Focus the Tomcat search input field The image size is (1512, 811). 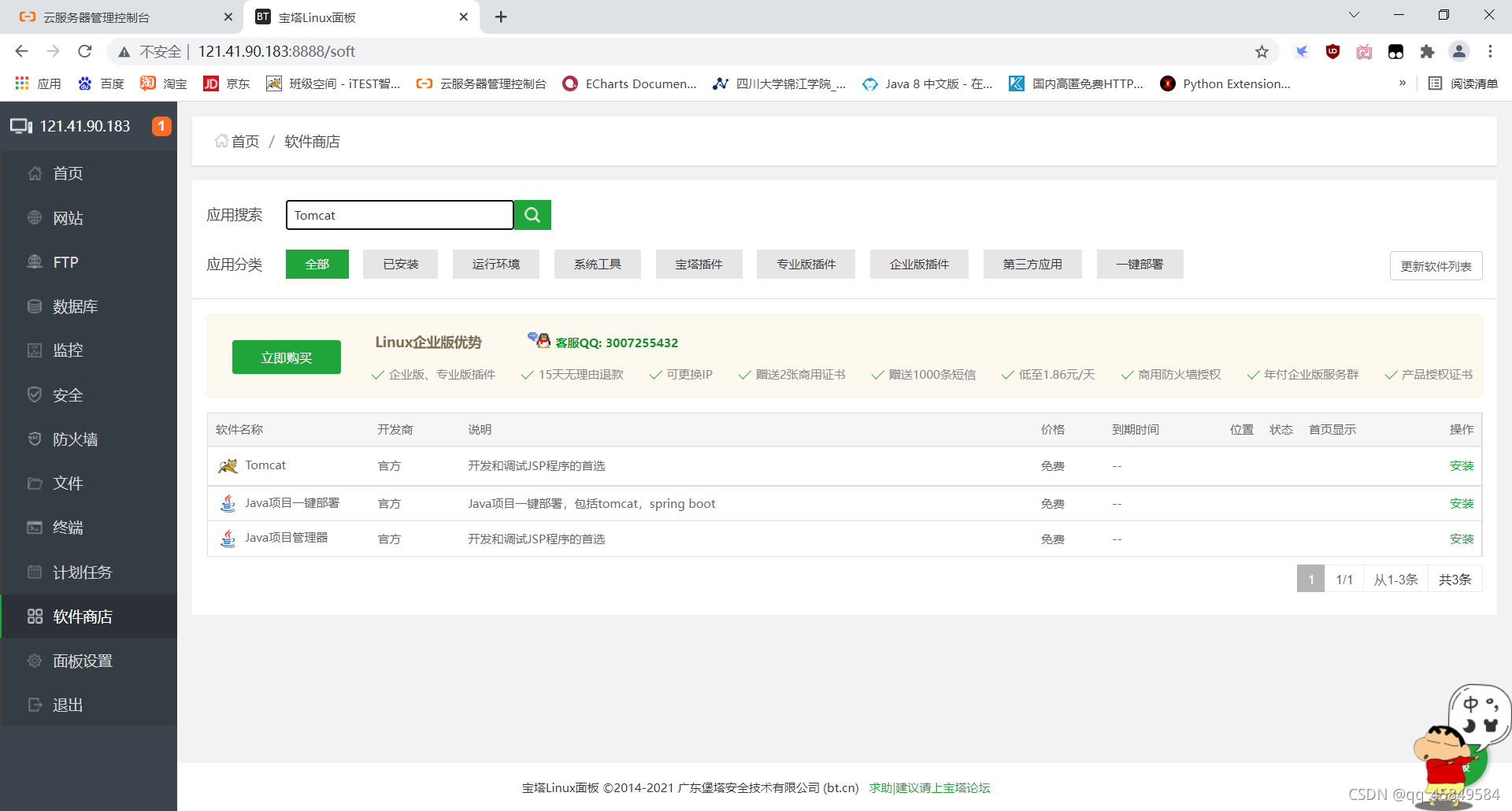[400, 215]
